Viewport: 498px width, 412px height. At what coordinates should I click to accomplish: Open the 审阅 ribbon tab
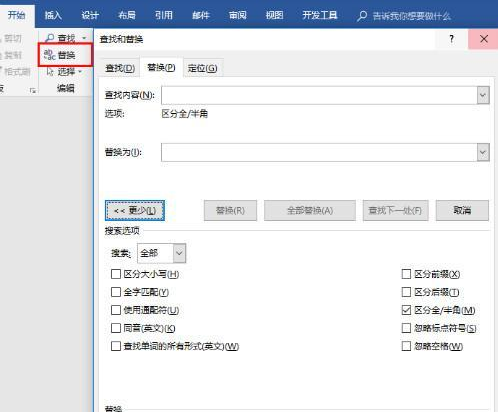[x=237, y=15]
